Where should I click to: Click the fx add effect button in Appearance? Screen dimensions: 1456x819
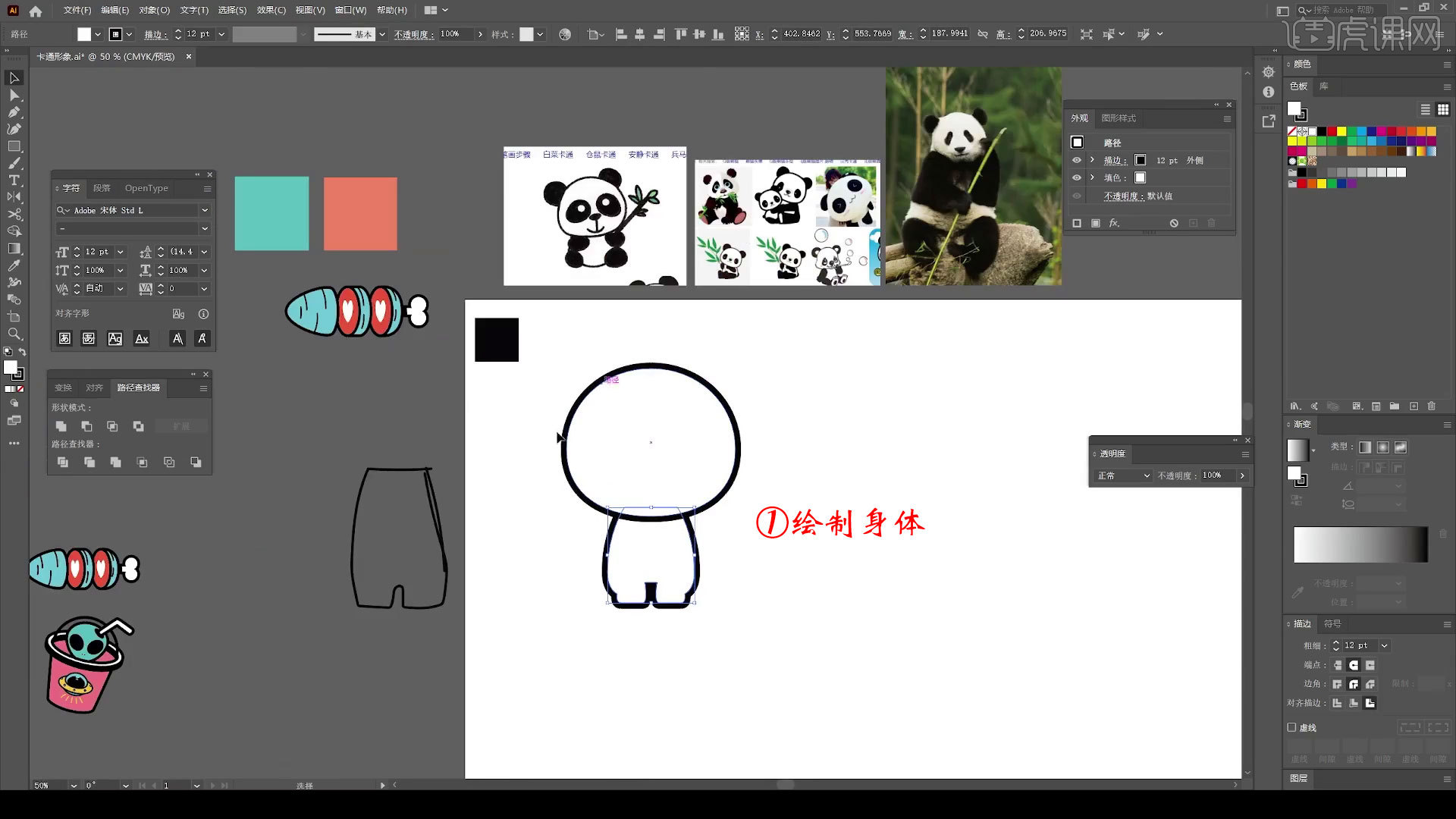1114,223
